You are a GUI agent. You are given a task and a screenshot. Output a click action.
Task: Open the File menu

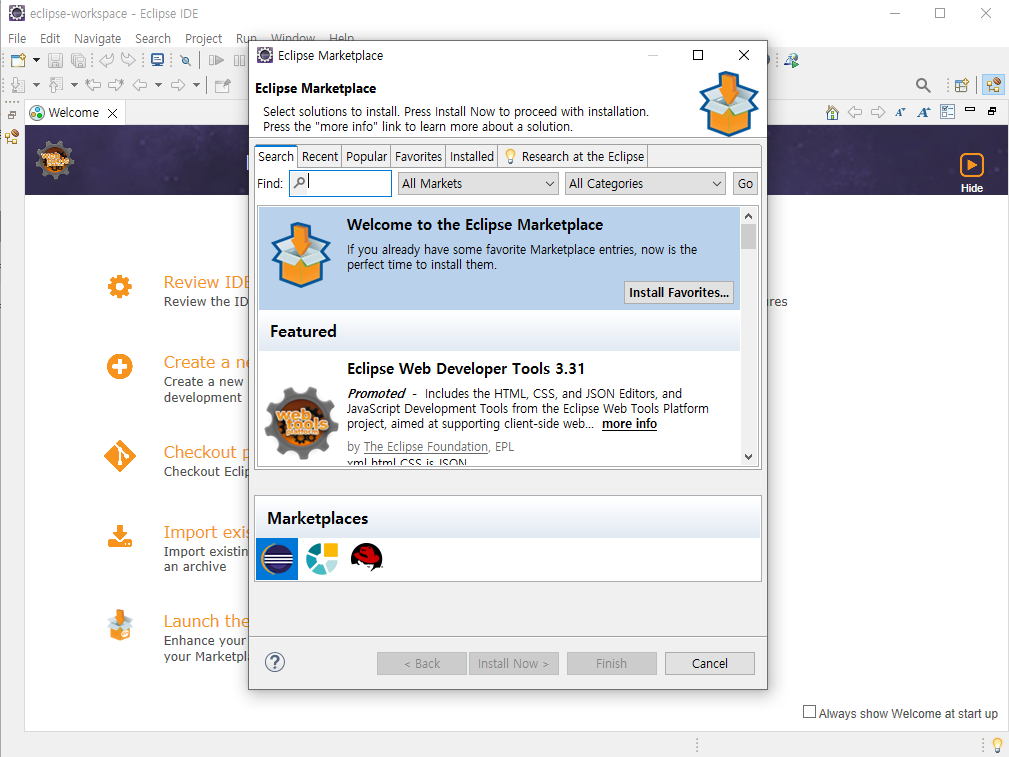pyautogui.click(x=17, y=39)
